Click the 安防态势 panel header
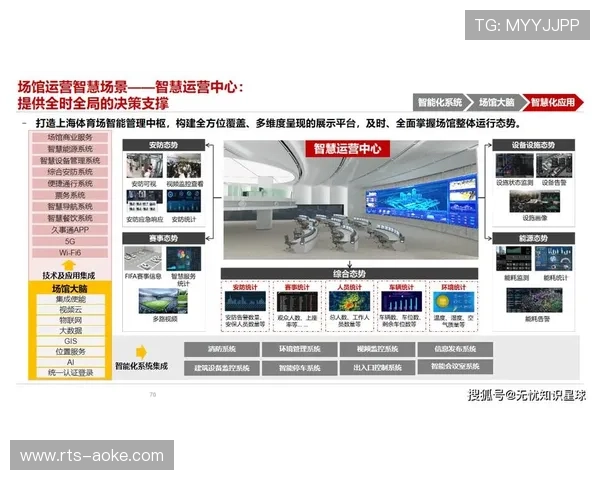This screenshot has height=480, width=600. click(163, 145)
